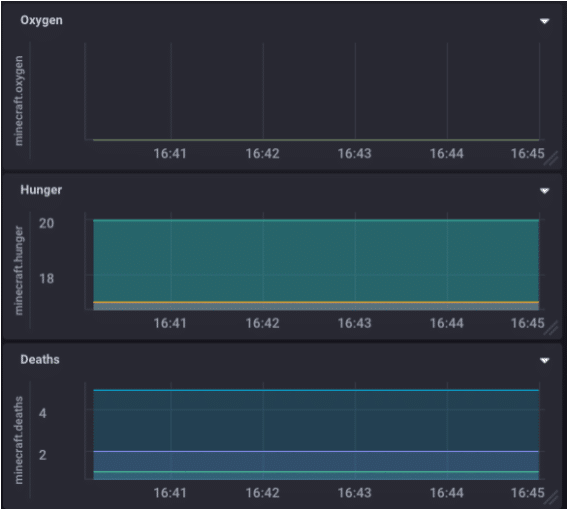Click the flat line in Oxygen chart
Viewport: 570px width, 510px height.
[x=316, y=140]
